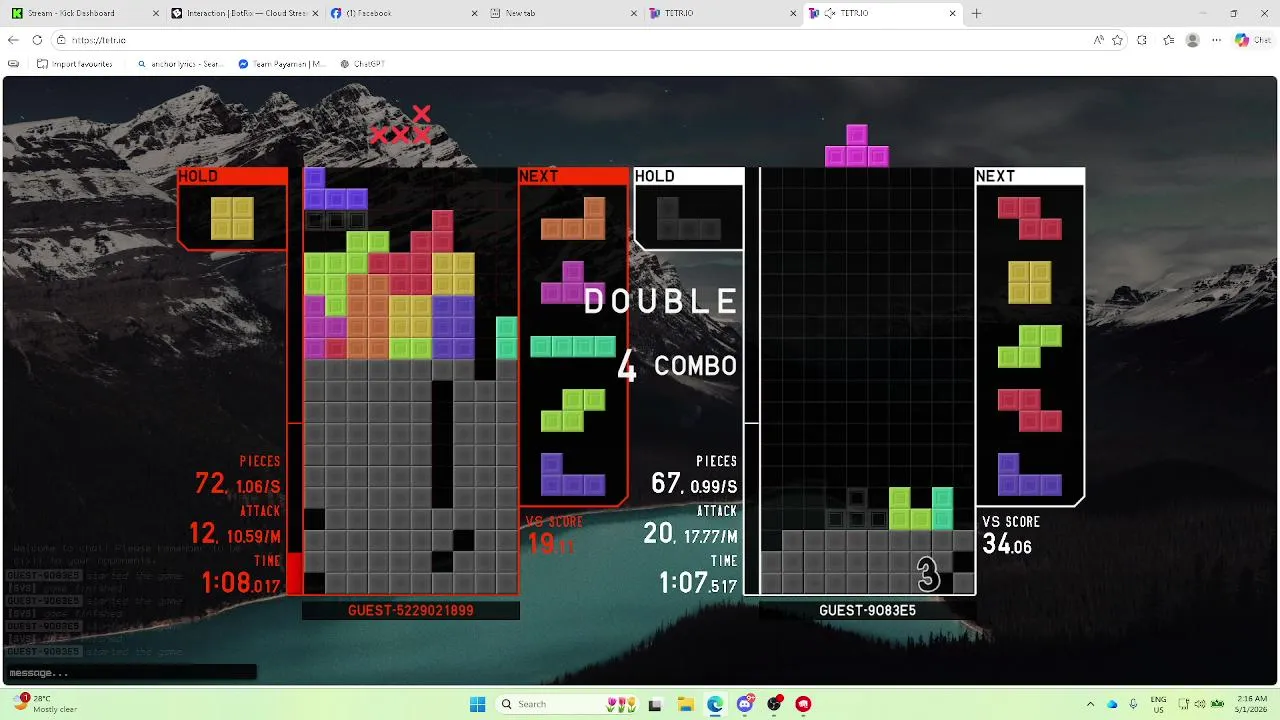The image size is (1280, 720).
Task: Click the right player time 1:07.517
Action: [x=698, y=582]
